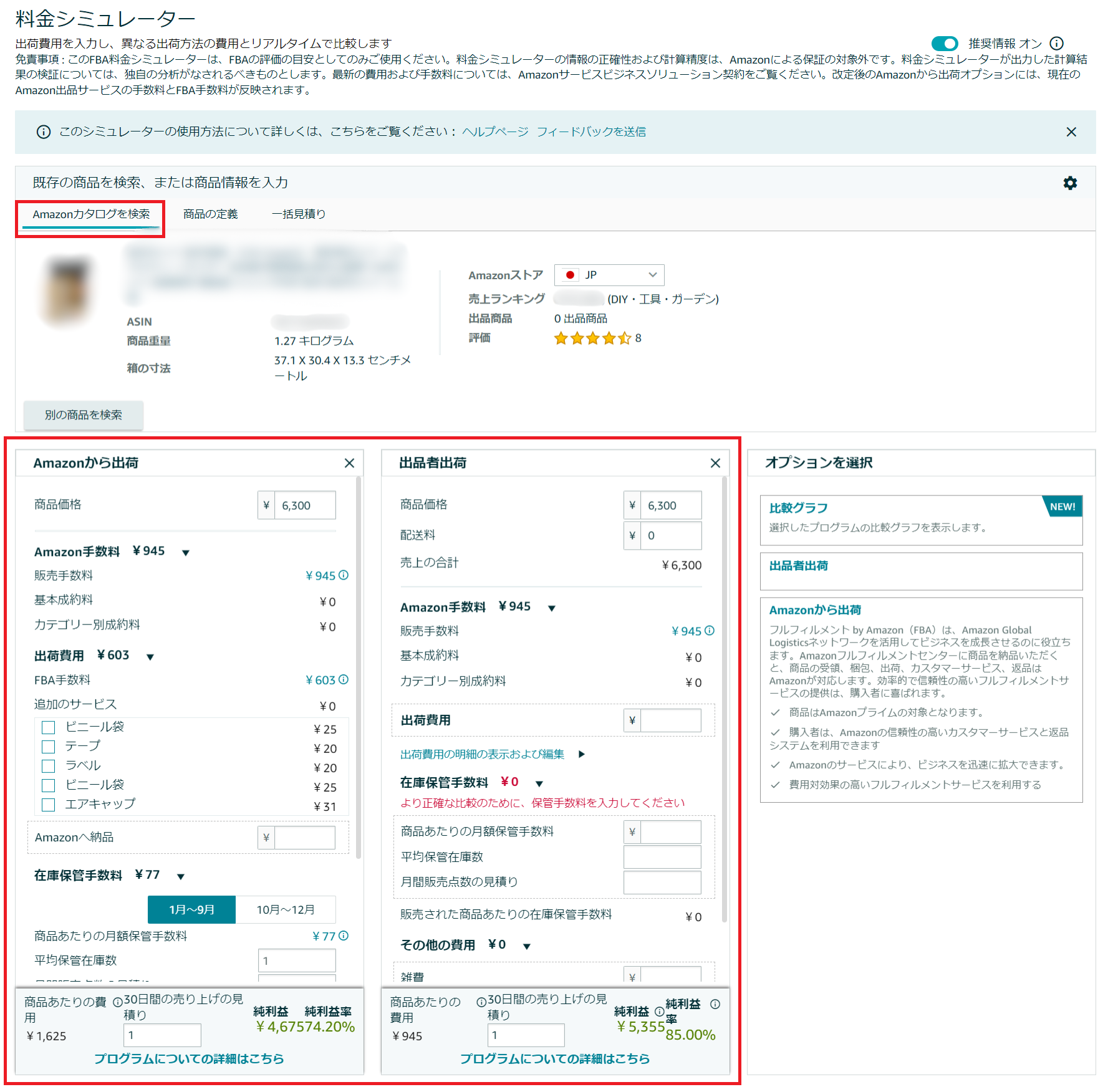1108x1092 pixels.
Task: Check the first ビニール袋 ¥25 checkbox
Action: 48,727
